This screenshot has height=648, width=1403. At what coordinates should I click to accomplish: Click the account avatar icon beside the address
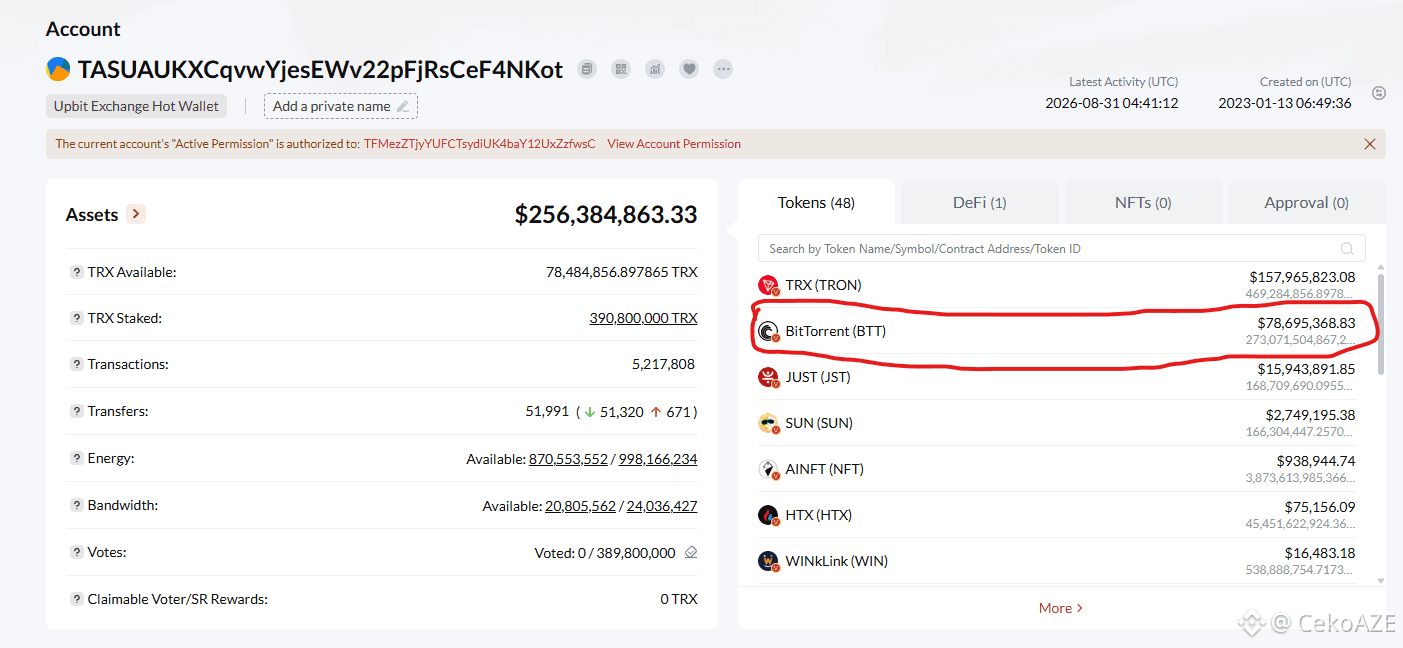(x=58, y=69)
